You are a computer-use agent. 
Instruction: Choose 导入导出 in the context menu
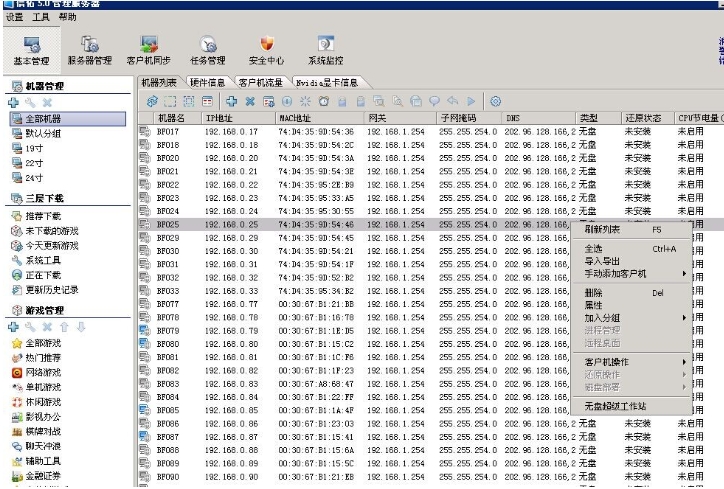[632, 261]
